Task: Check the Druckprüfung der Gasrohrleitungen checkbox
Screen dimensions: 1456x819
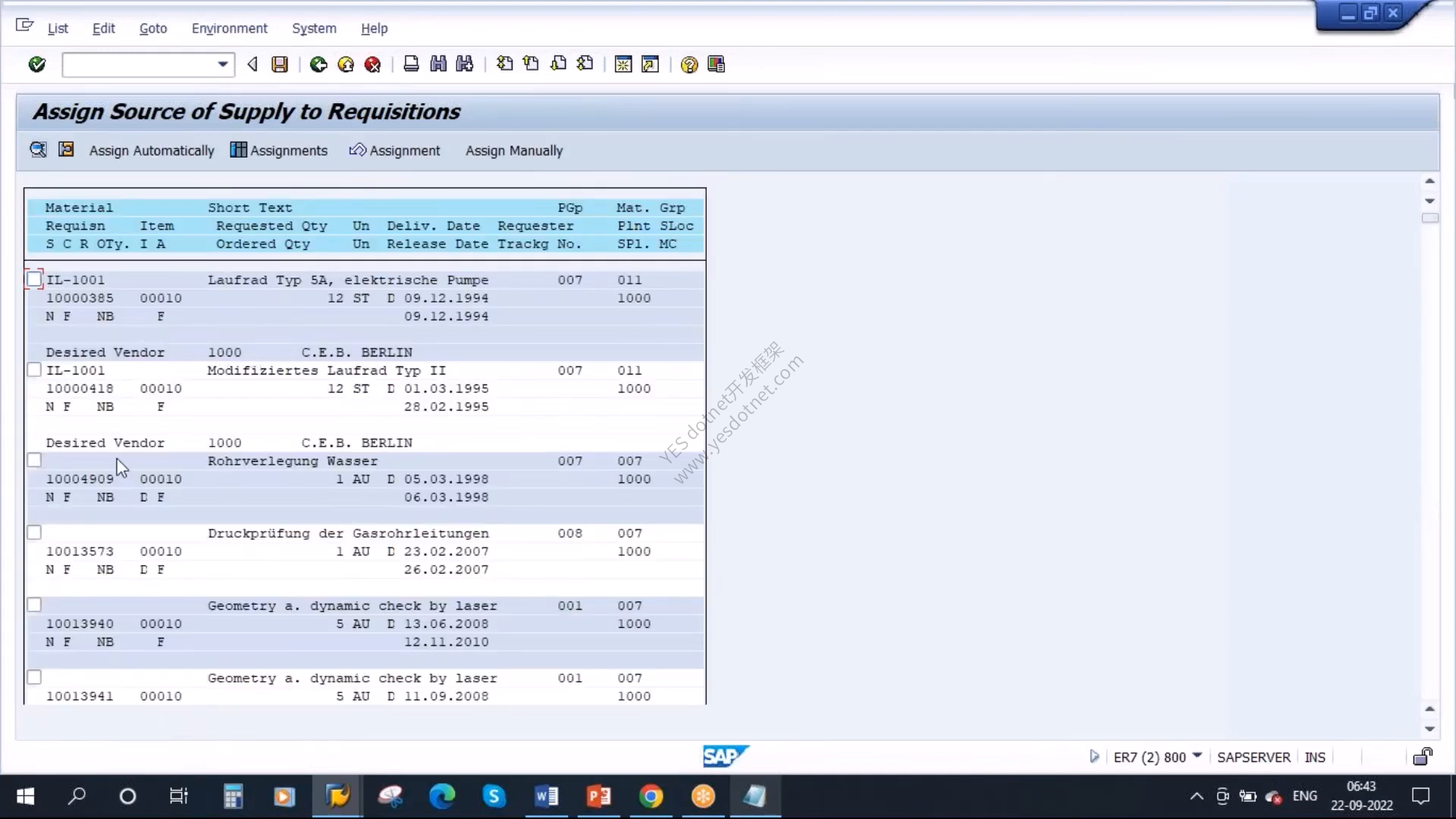Action: tap(34, 532)
